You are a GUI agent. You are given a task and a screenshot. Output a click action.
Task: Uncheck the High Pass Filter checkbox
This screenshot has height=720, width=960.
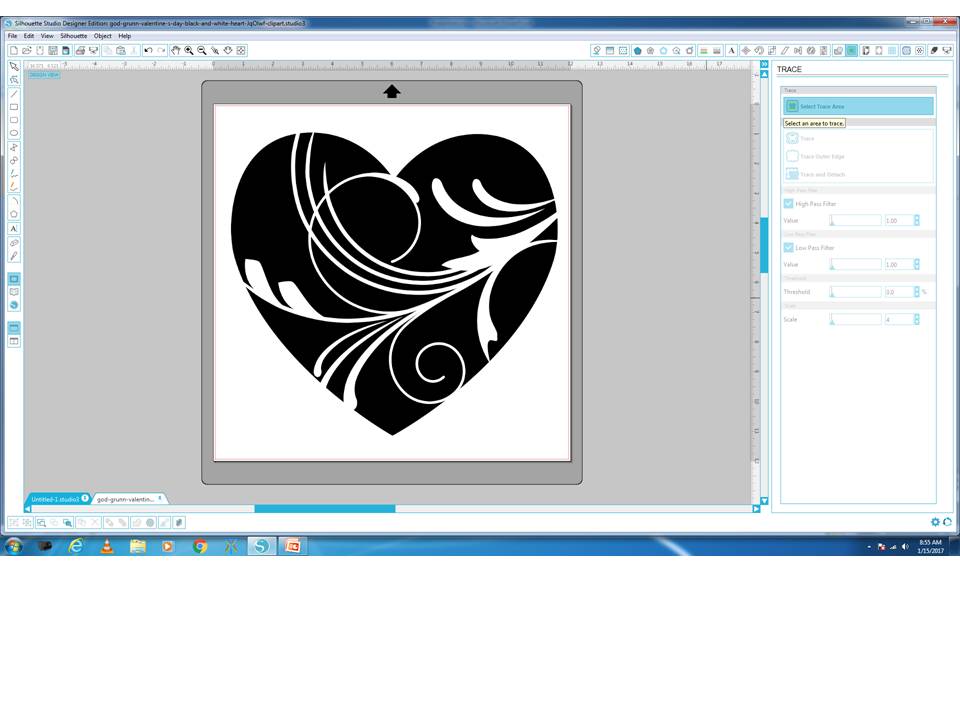(788, 203)
